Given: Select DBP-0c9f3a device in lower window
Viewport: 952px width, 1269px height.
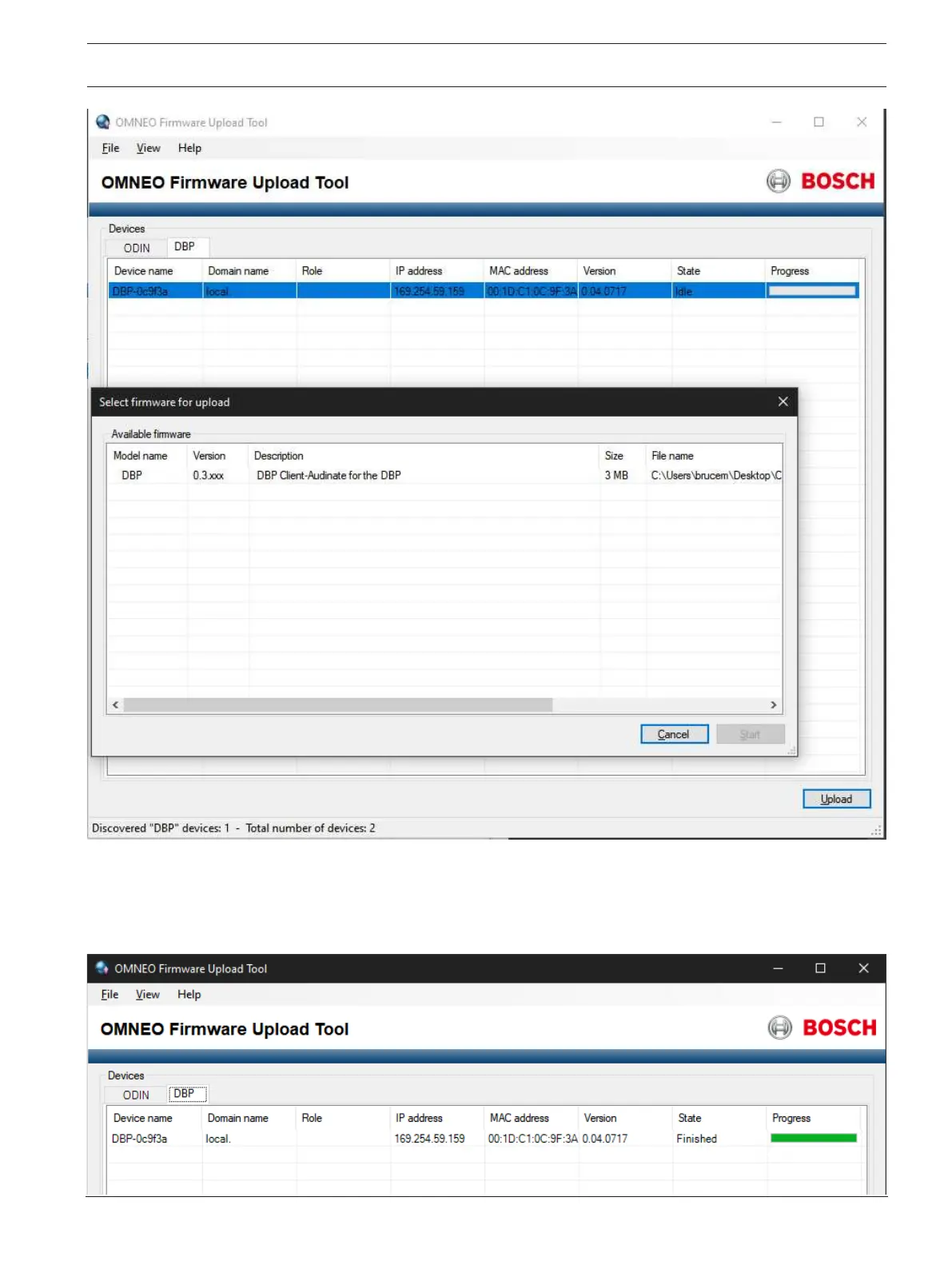Looking at the screenshot, I should (140, 1139).
